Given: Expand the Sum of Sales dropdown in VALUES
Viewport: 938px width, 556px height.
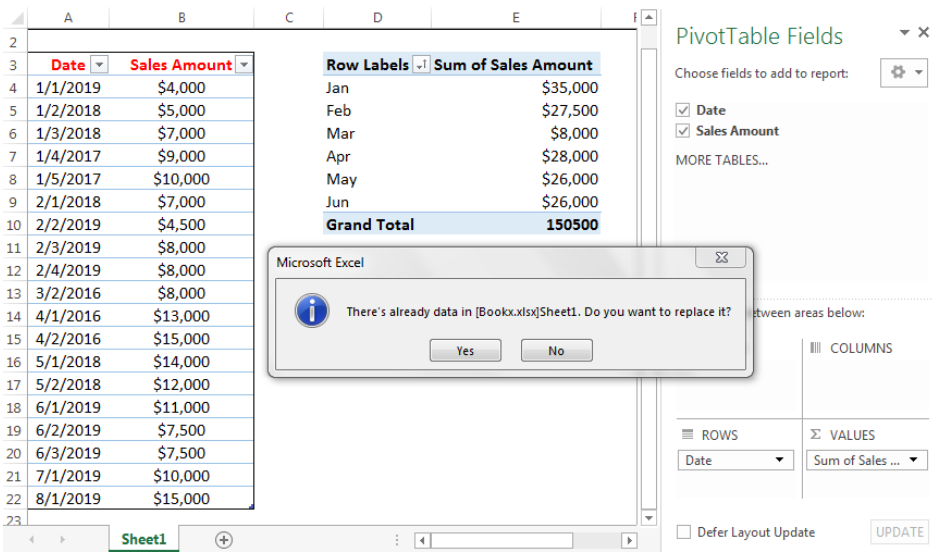Looking at the screenshot, I should (x=913, y=460).
